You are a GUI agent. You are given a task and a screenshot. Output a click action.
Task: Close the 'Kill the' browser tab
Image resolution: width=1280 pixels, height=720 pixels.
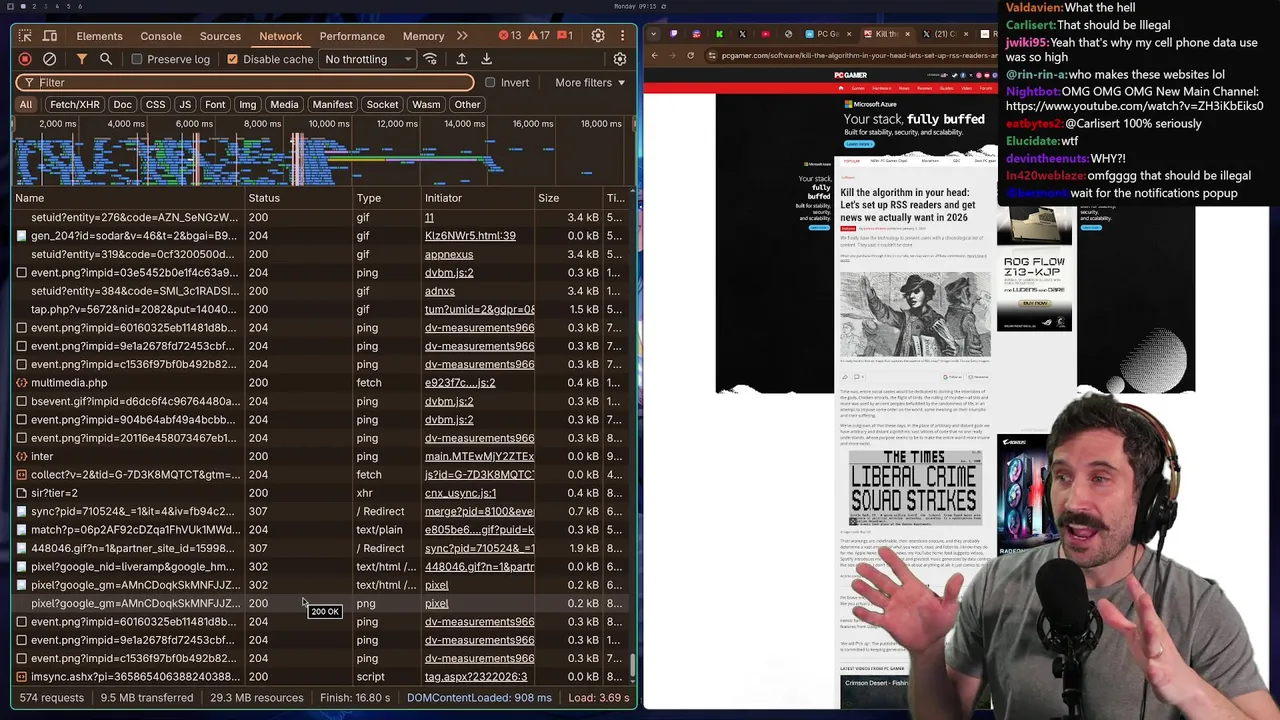[x=907, y=34]
